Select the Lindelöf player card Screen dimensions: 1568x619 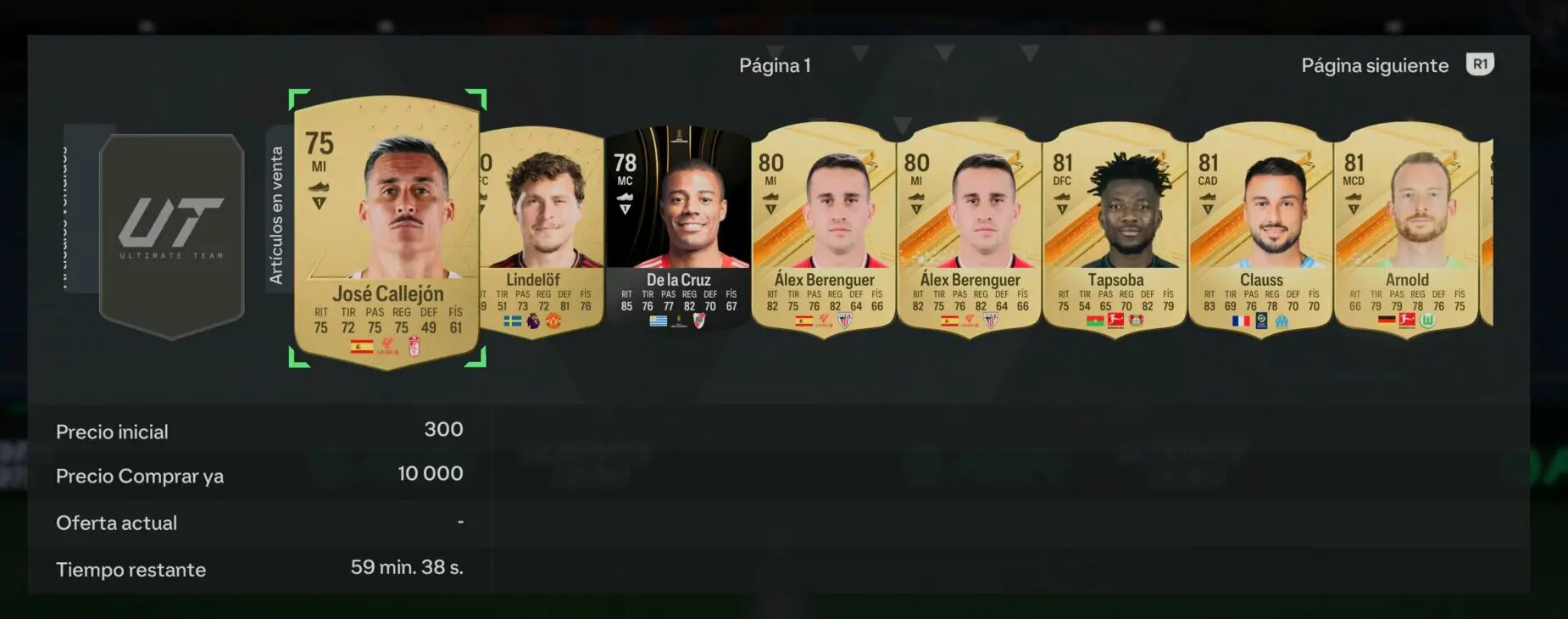[541, 231]
